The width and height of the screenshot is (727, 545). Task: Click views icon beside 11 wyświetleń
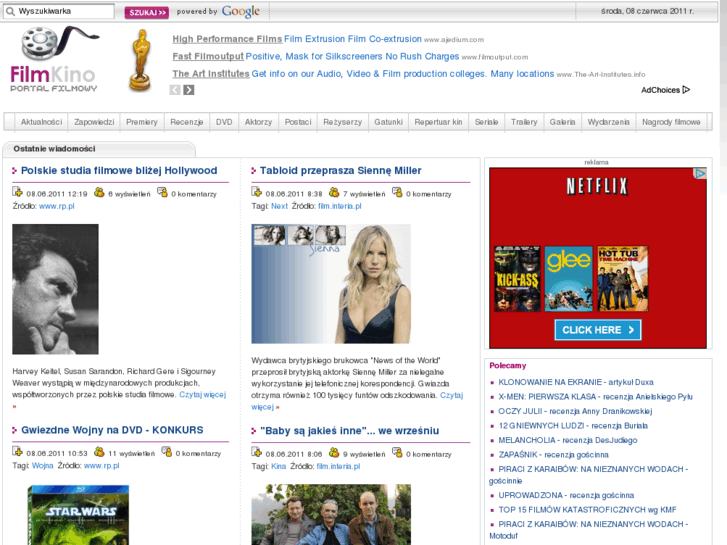point(99,451)
